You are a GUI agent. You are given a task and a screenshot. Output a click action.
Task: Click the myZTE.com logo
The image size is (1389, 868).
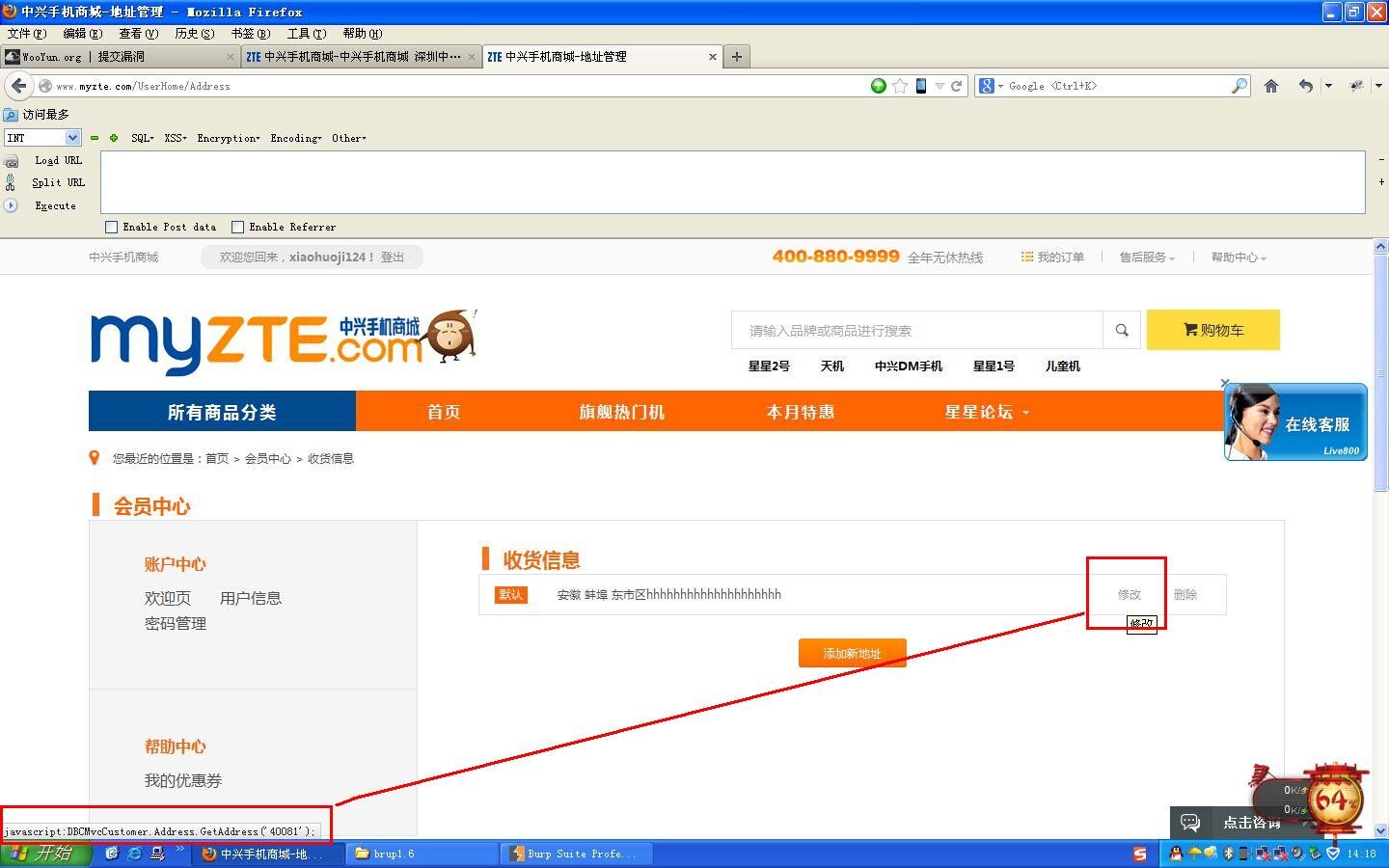coord(283,340)
